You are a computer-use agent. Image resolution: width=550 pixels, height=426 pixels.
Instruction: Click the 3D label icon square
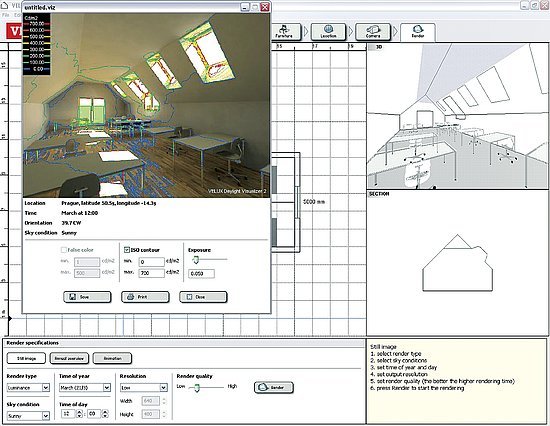(x=371, y=47)
